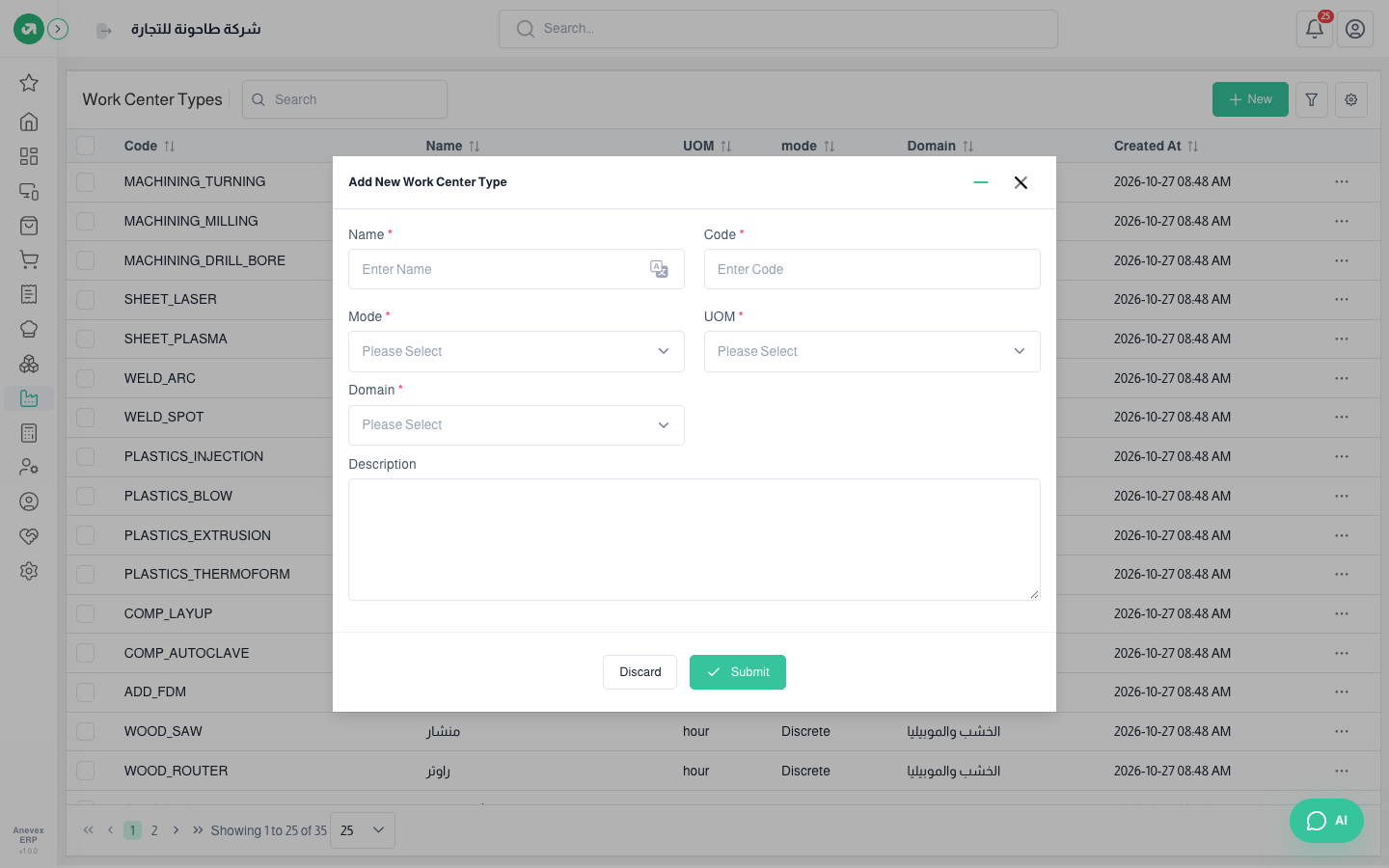The width and height of the screenshot is (1389, 868).
Task: Open the dashboard grid icon in sidebar
Action: pyautogui.click(x=29, y=156)
